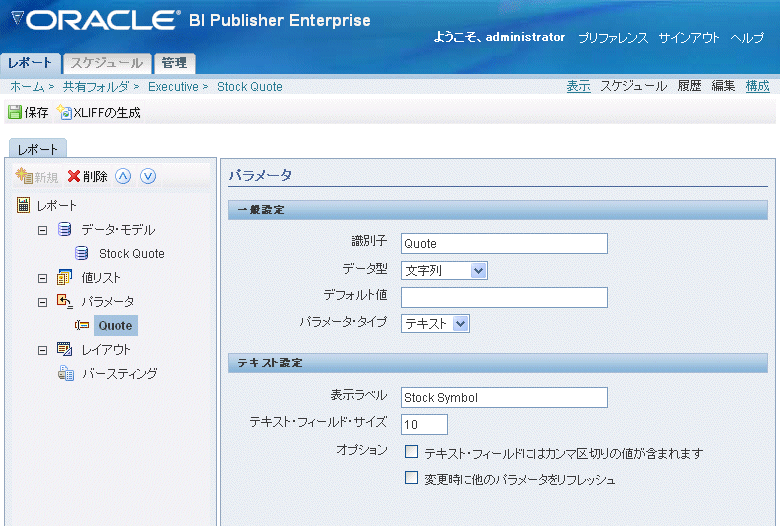Select Quote in the tree
This screenshot has width=780, height=526.
click(x=115, y=325)
